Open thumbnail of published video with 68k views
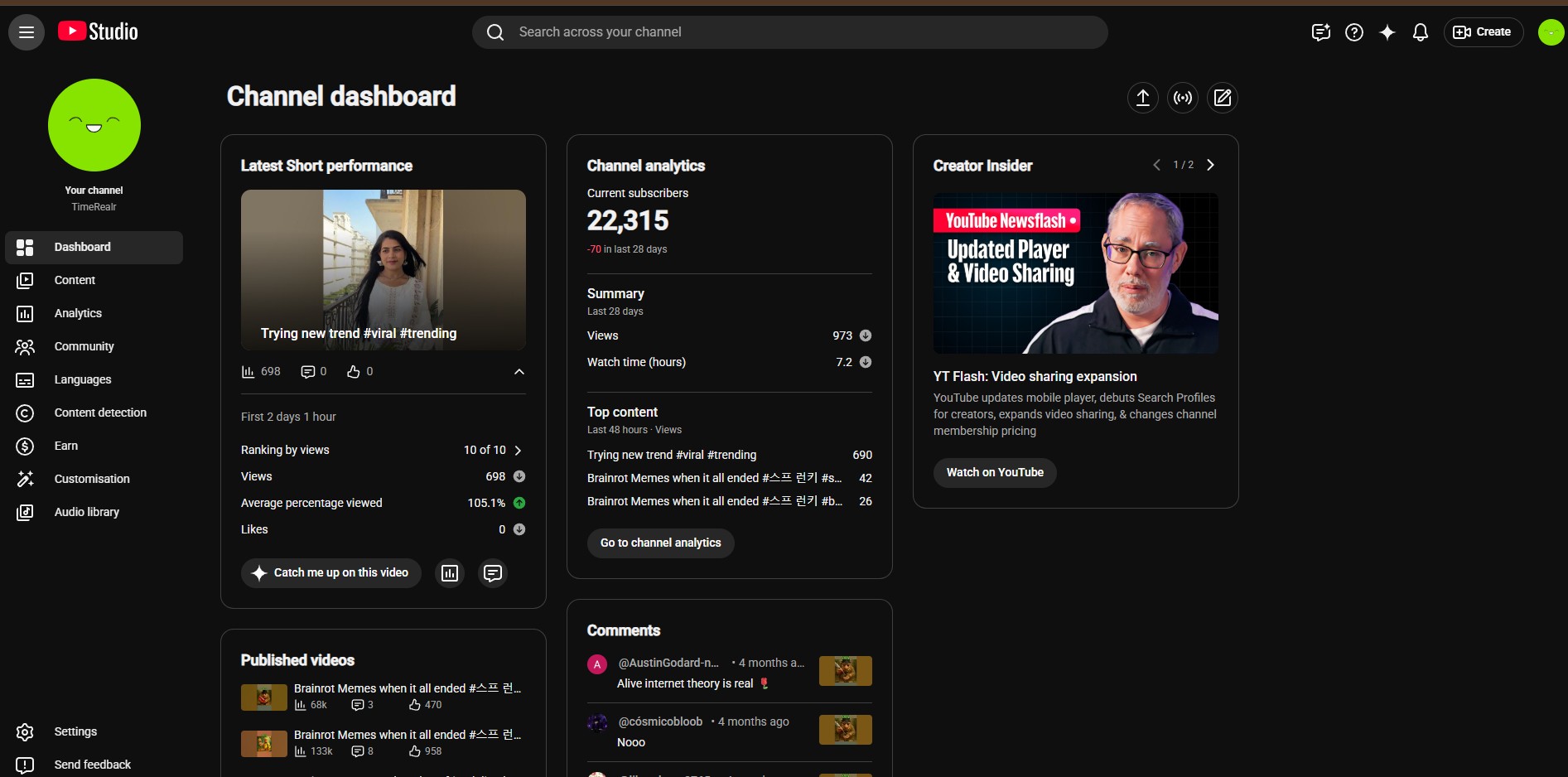Image resolution: width=1568 pixels, height=777 pixels. coord(264,697)
